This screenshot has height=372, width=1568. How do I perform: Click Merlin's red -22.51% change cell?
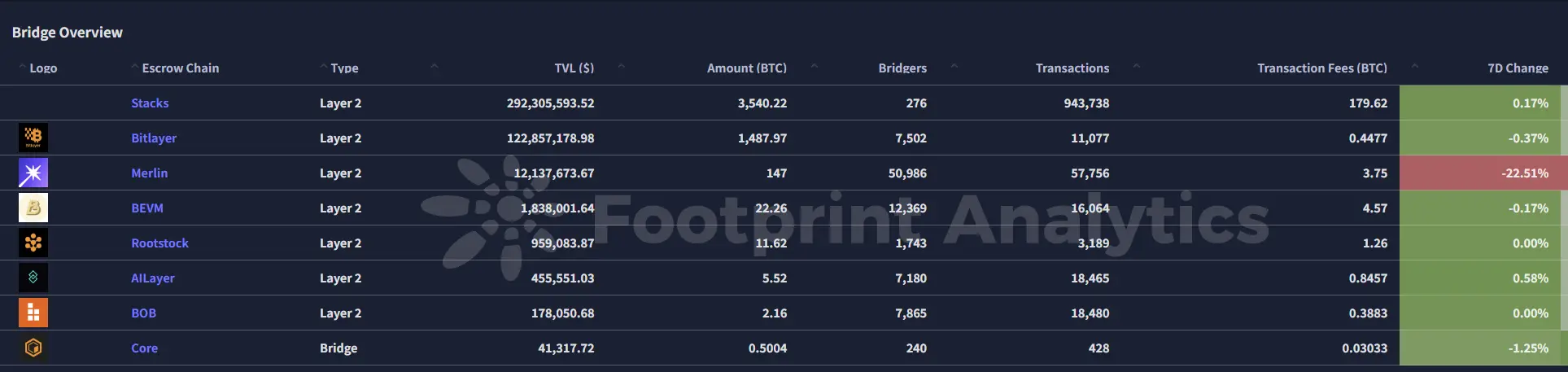pyautogui.click(x=1483, y=173)
